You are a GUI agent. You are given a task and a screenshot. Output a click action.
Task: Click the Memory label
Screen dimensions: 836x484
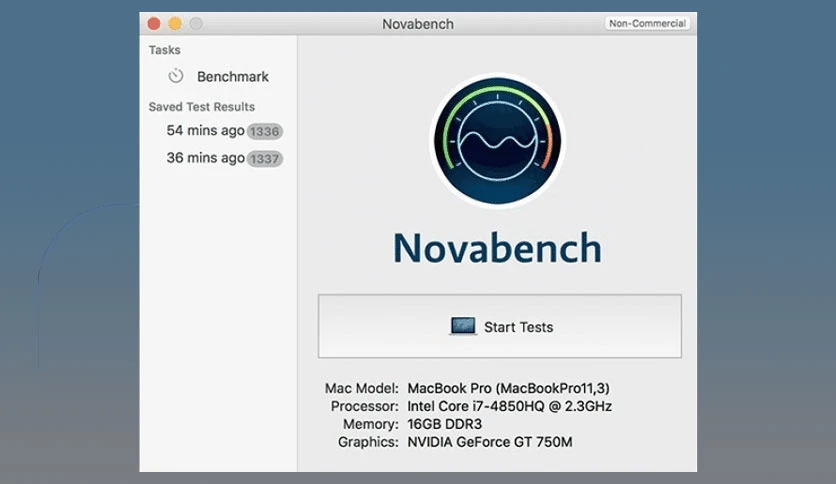pyautogui.click(x=371, y=424)
